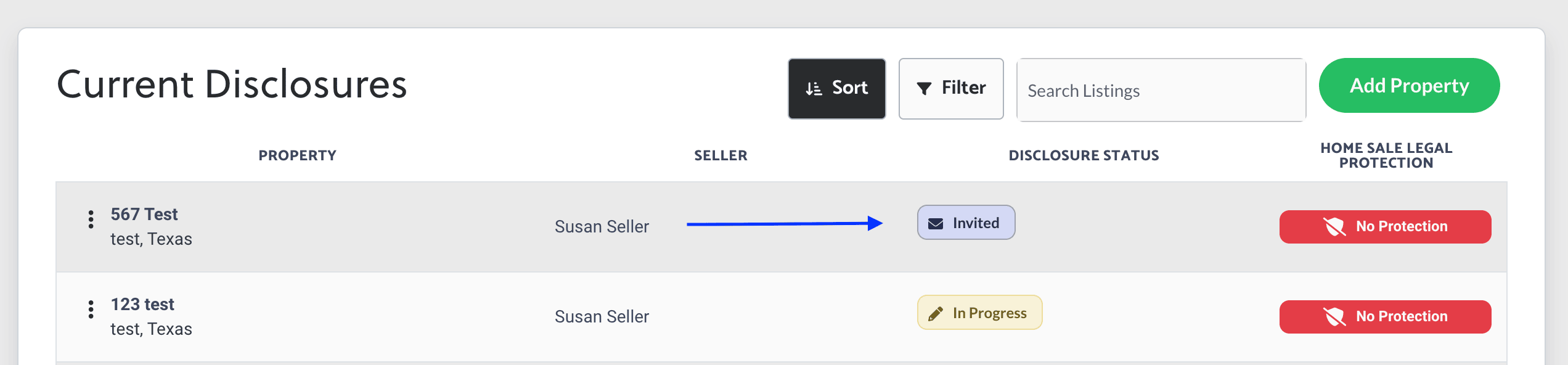Open the Filter options

tap(951, 89)
